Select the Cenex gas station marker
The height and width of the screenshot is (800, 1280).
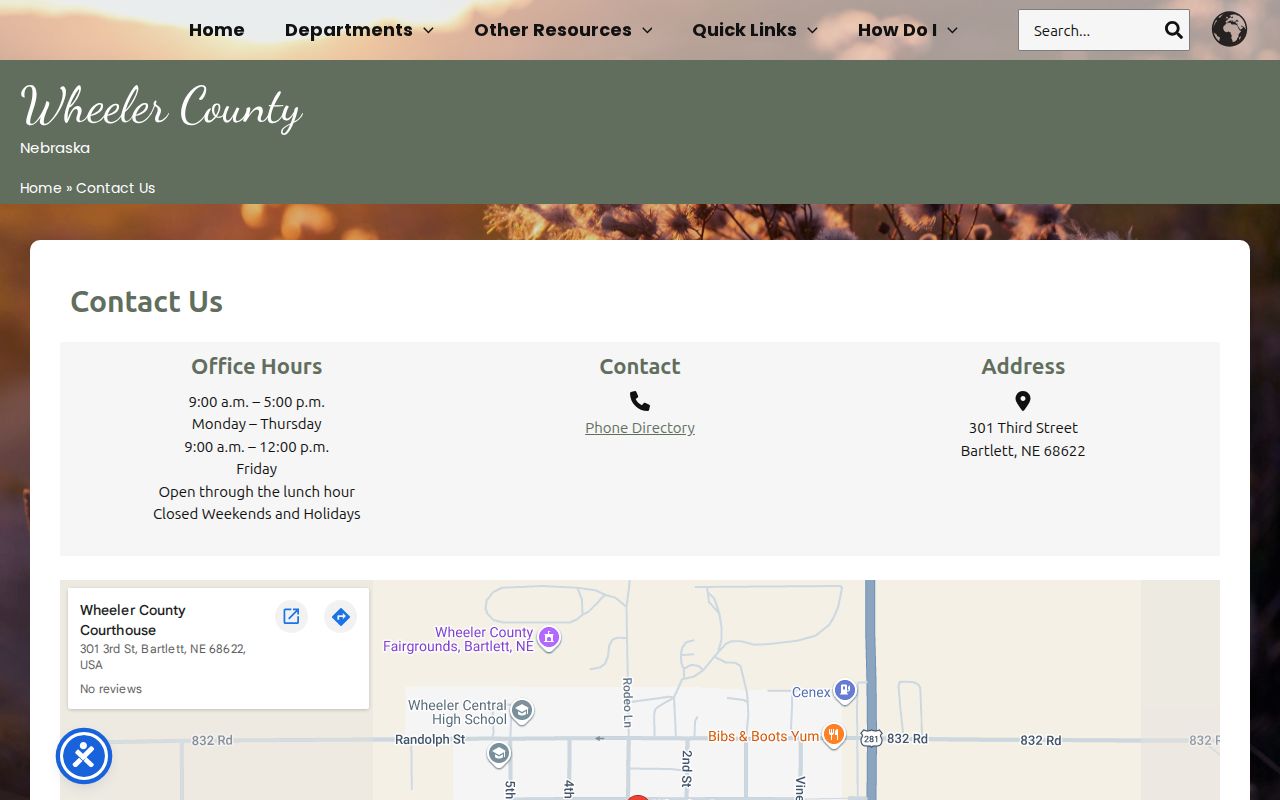coord(845,690)
